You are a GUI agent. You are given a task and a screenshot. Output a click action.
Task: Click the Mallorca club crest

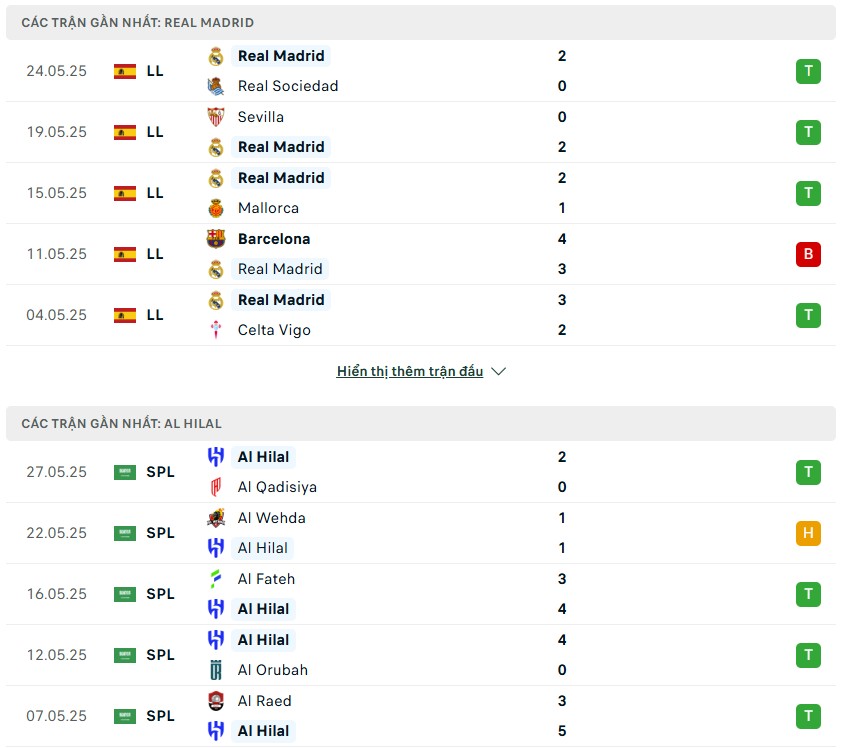[x=216, y=208]
